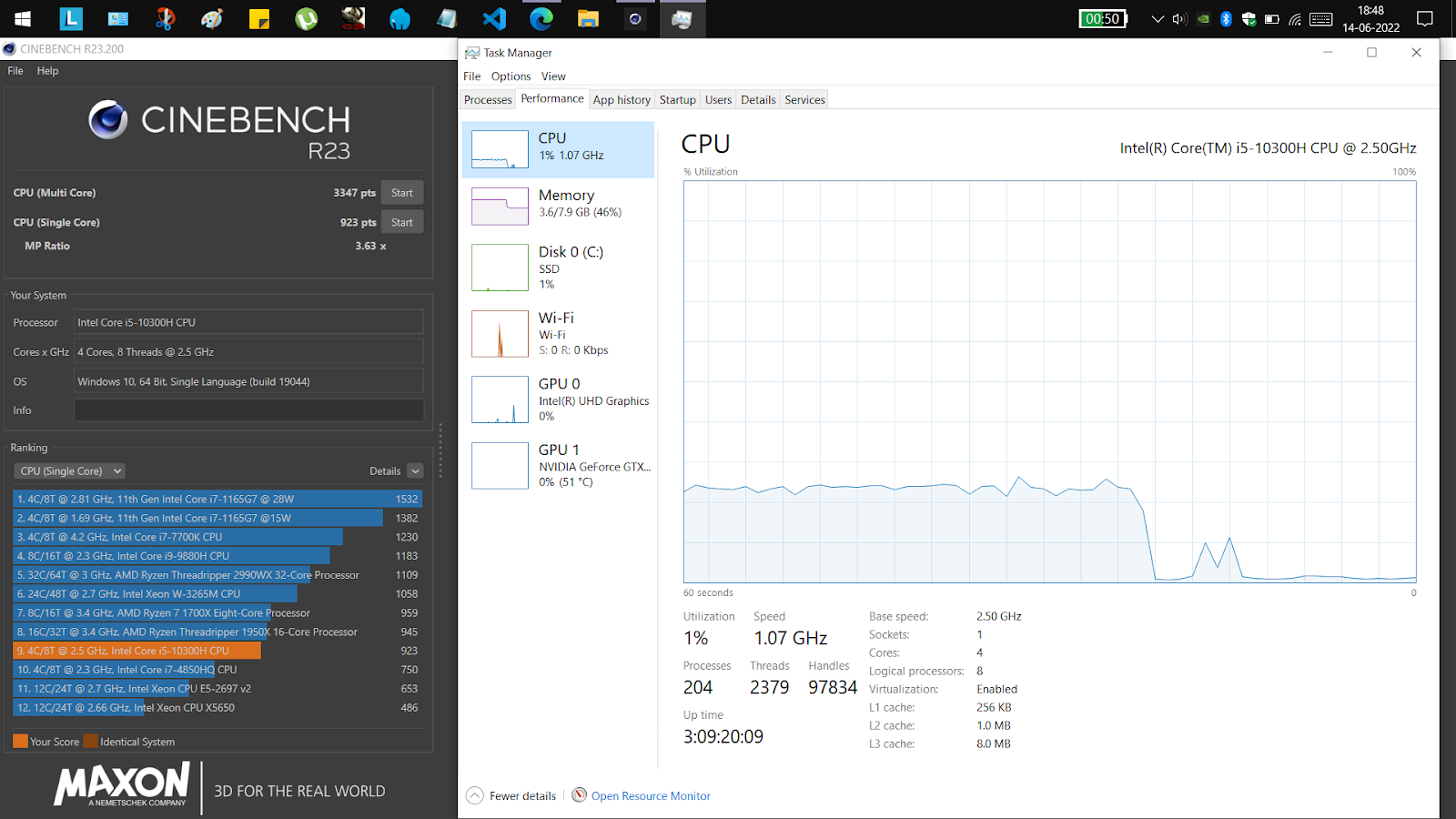This screenshot has height=819, width=1456.
Task: Open the CPU (Single Core) ranking dropdown
Action: click(69, 471)
